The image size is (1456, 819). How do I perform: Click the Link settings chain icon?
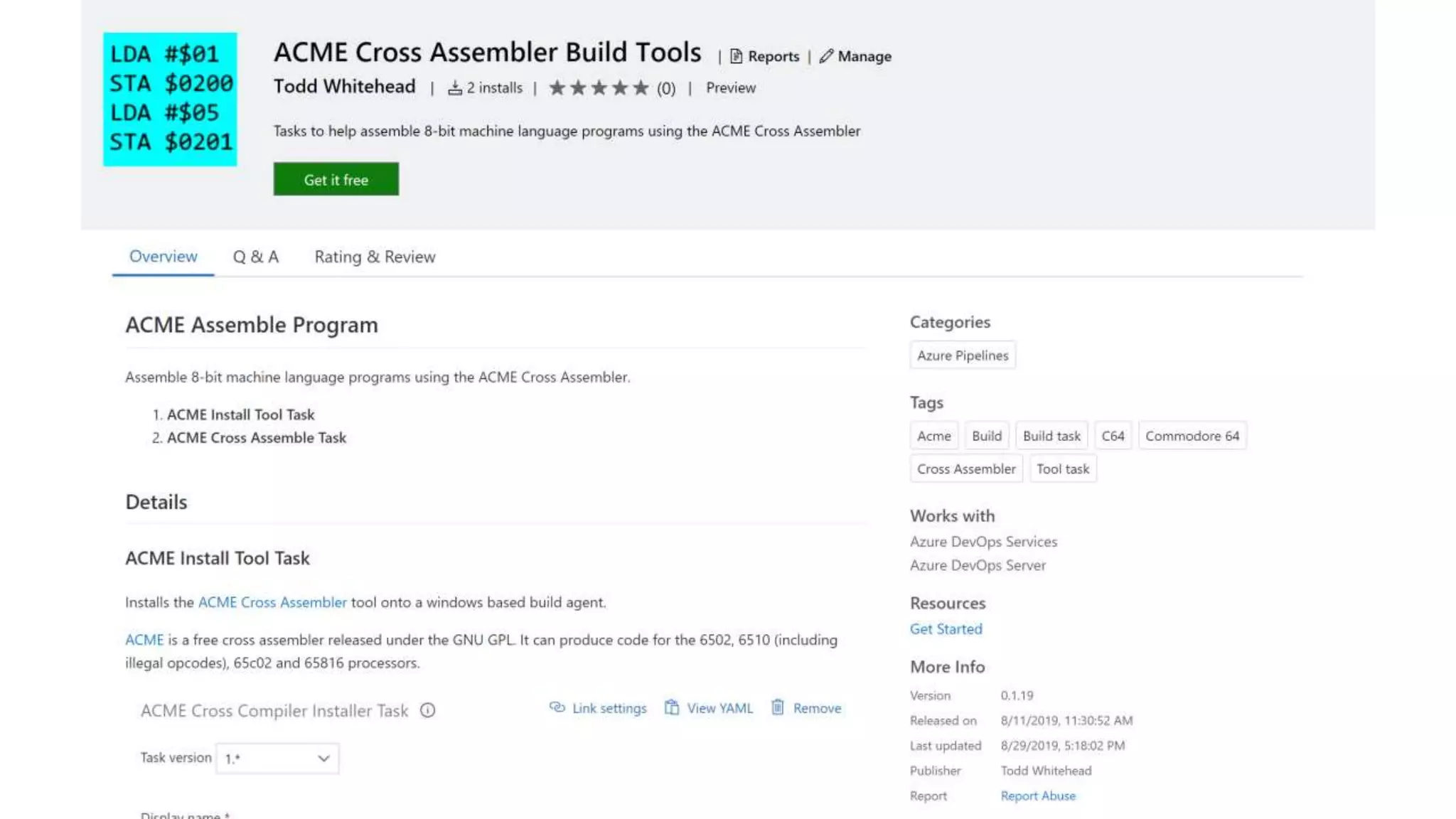pyautogui.click(x=557, y=707)
